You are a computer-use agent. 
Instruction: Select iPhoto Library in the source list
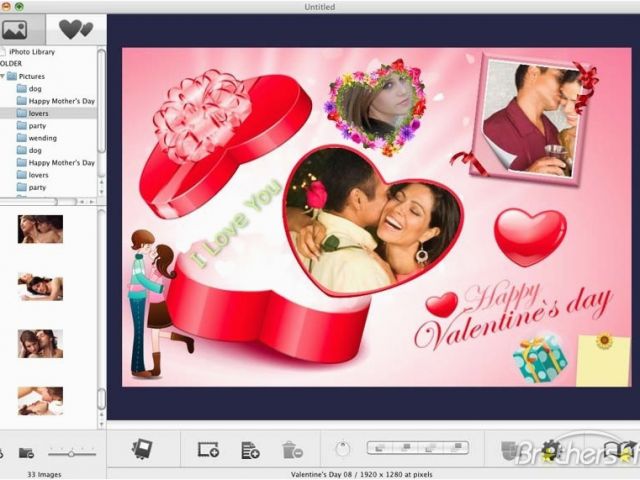[x=30, y=51]
